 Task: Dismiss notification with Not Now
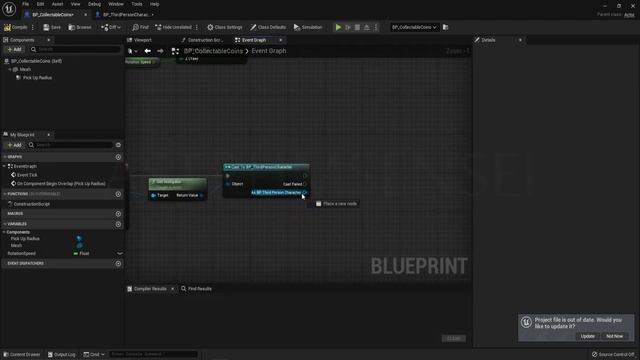[614, 336]
